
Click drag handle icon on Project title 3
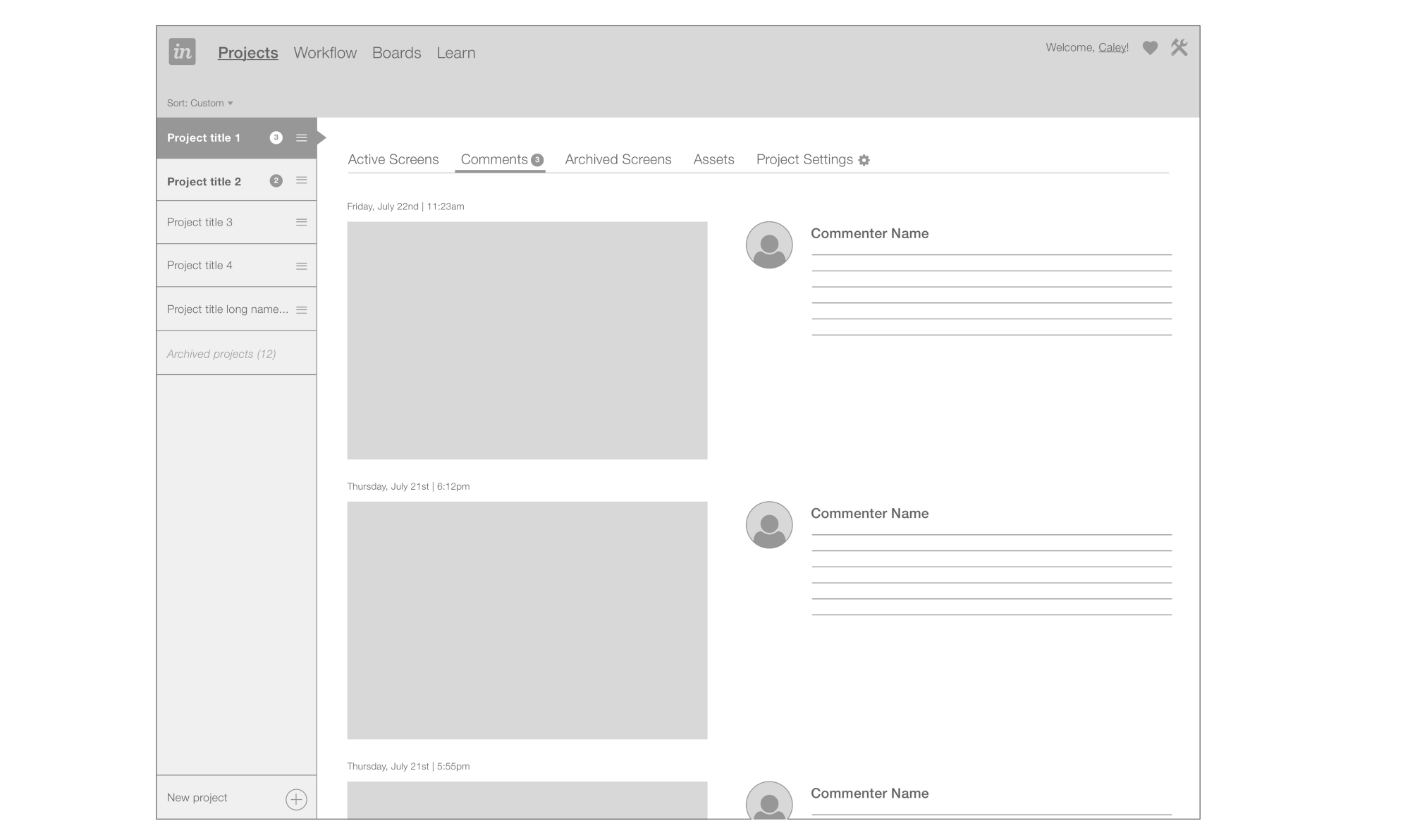pyautogui.click(x=302, y=223)
